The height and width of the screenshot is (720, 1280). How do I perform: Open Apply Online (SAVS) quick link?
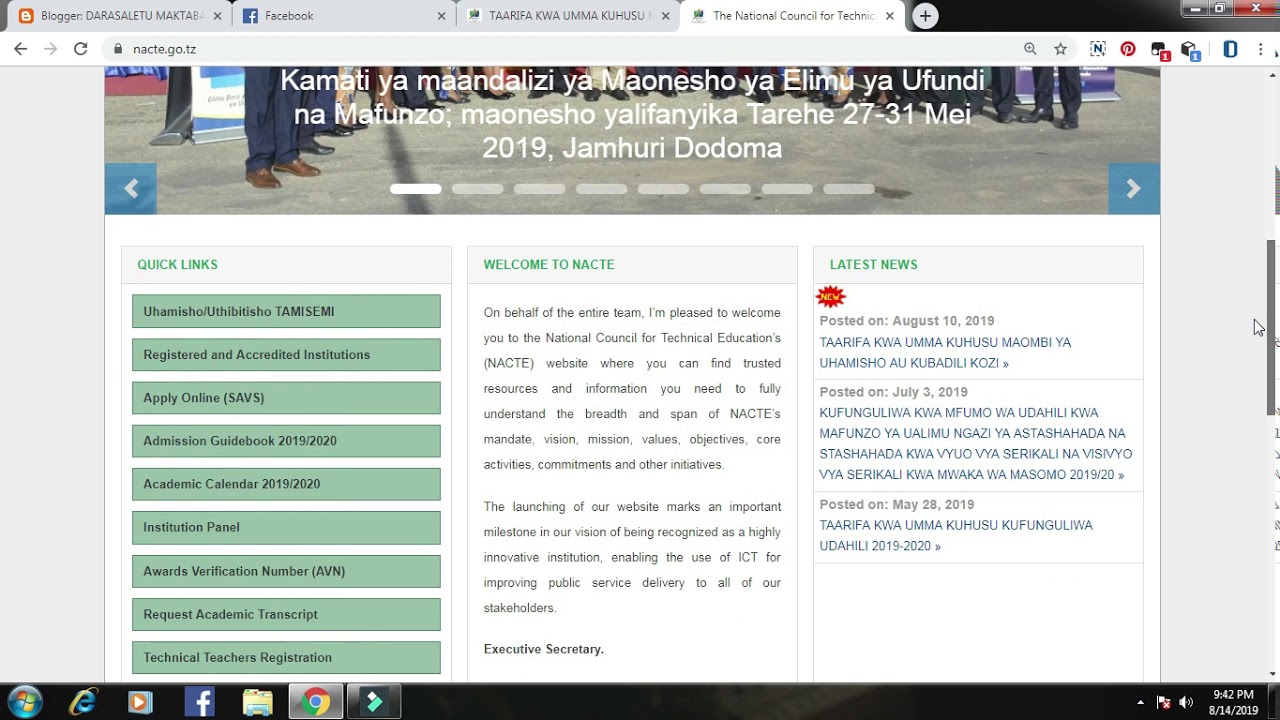[x=286, y=397]
